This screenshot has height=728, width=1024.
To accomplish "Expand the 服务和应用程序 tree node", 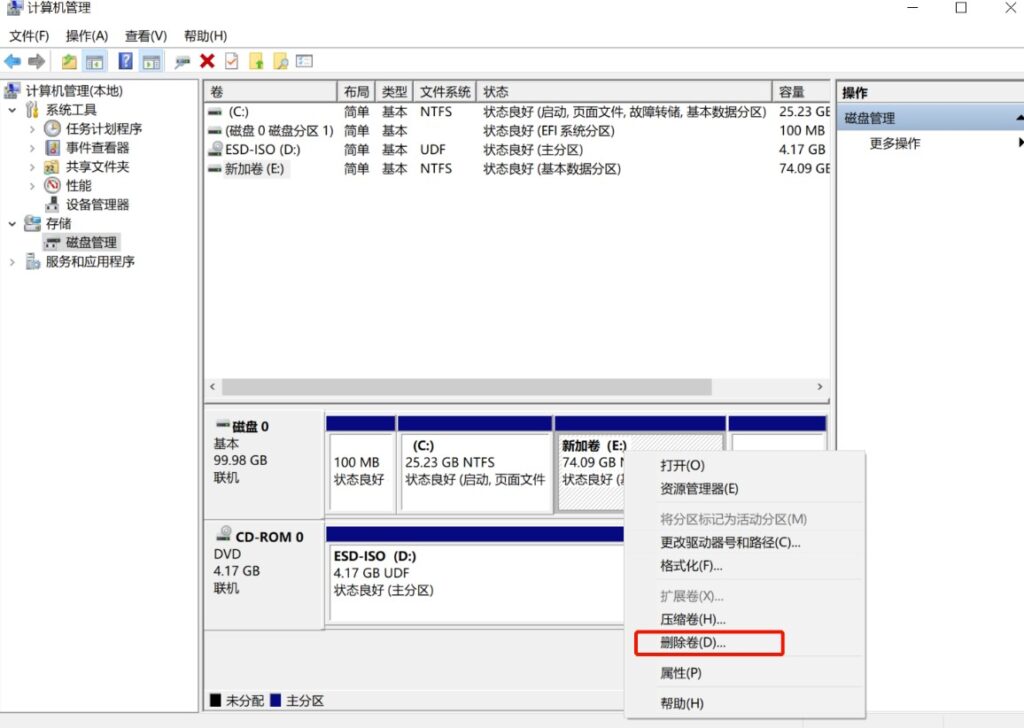I will coord(12,262).
